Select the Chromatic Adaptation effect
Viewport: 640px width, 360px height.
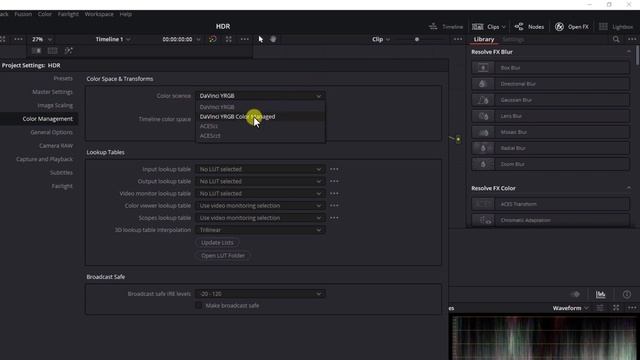[550, 220]
